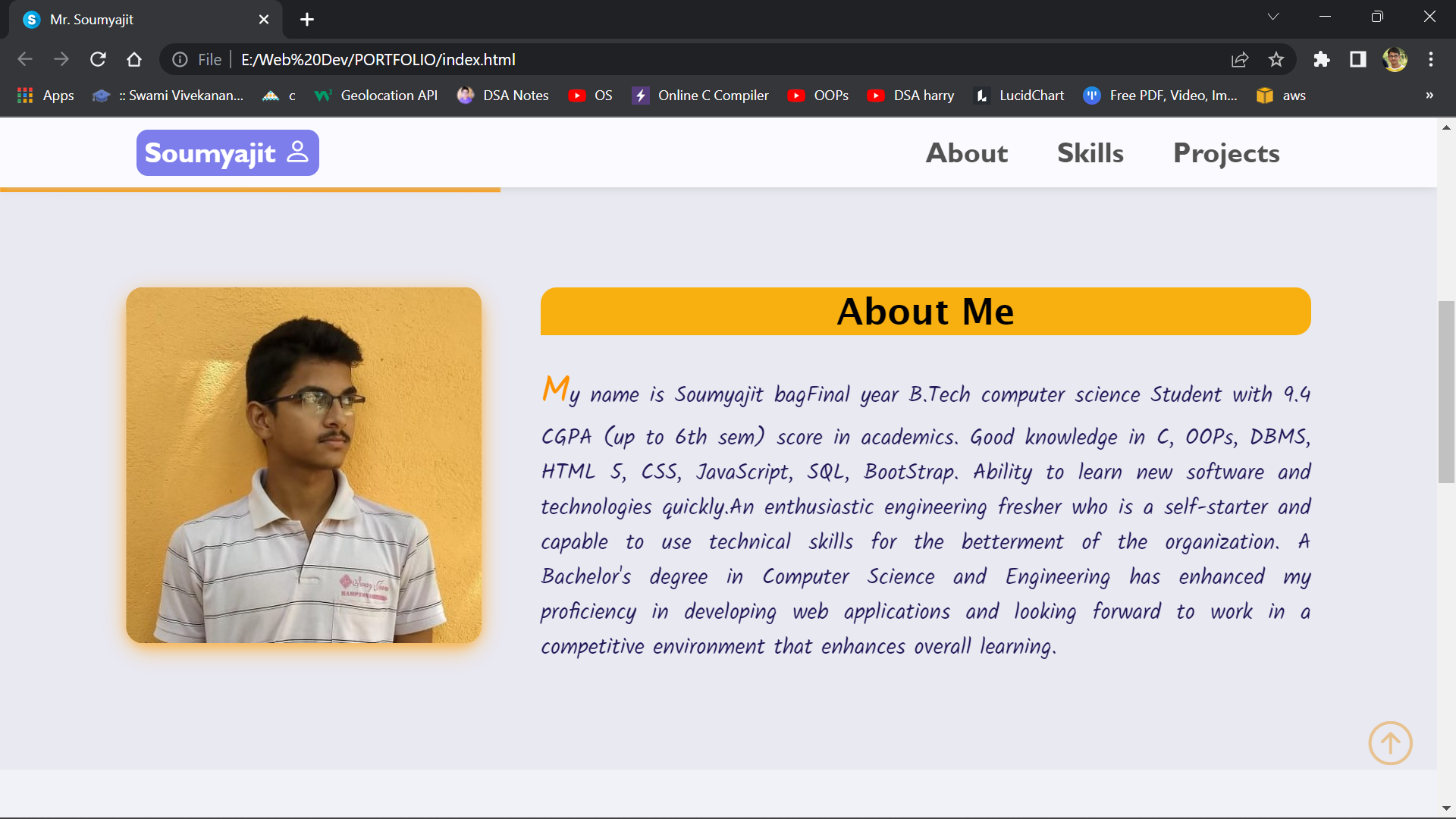Click the scroll-to-top arrow button
The width and height of the screenshot is (1456, 819).
[x=1390, y=743]
